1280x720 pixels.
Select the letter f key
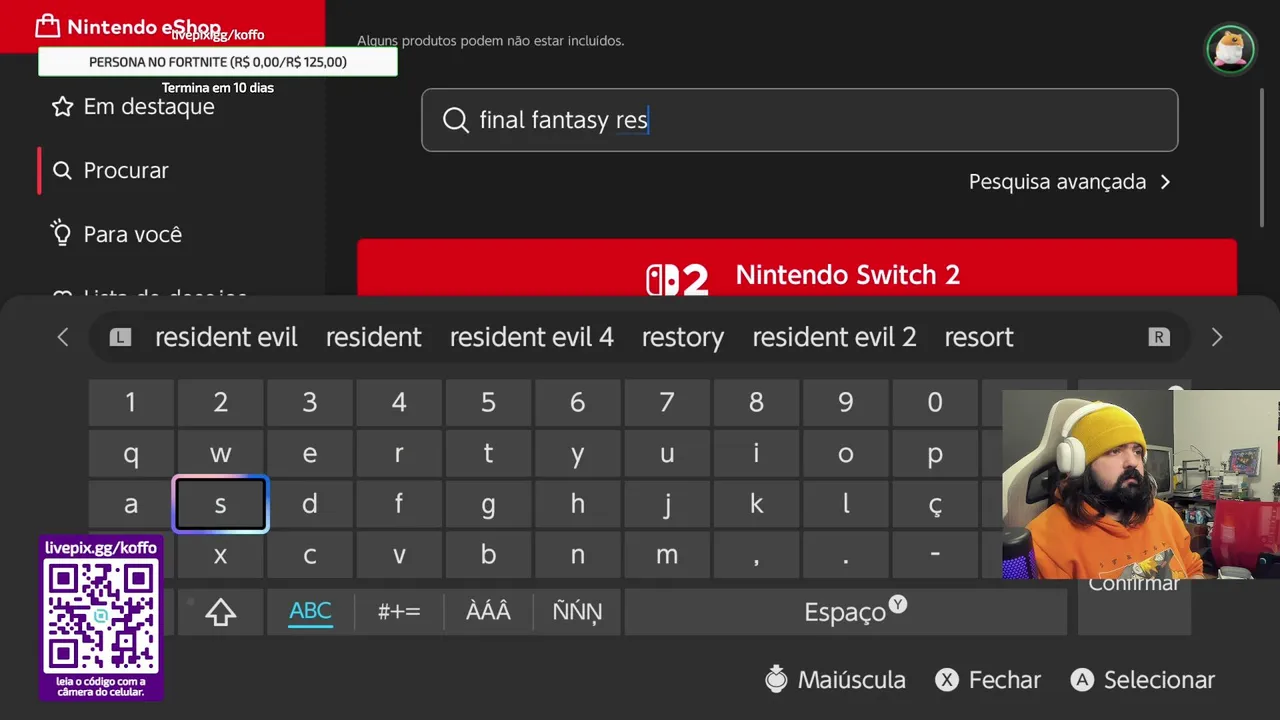pyautogui.click(x=399, y=505)
